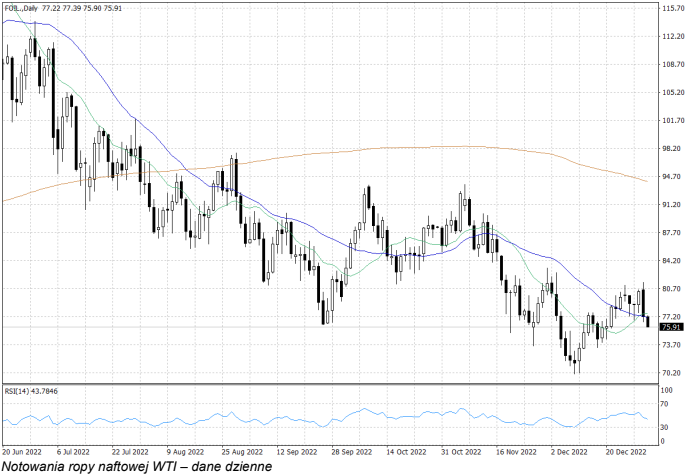The height and width of the screenshot is (476, 688).
Task: Click the 84.20 price axis label
Action: pos(672,261)
